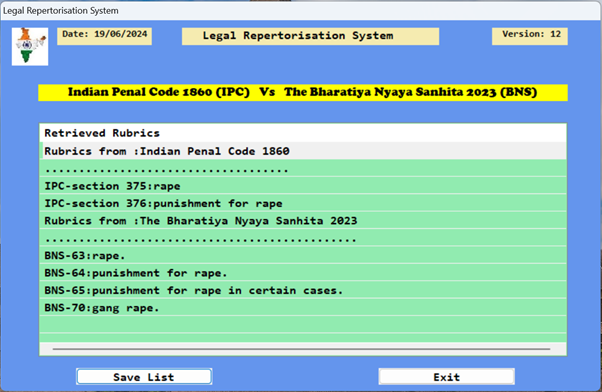Select the 'IPC-section 375:rape' row

pos(303,186)
